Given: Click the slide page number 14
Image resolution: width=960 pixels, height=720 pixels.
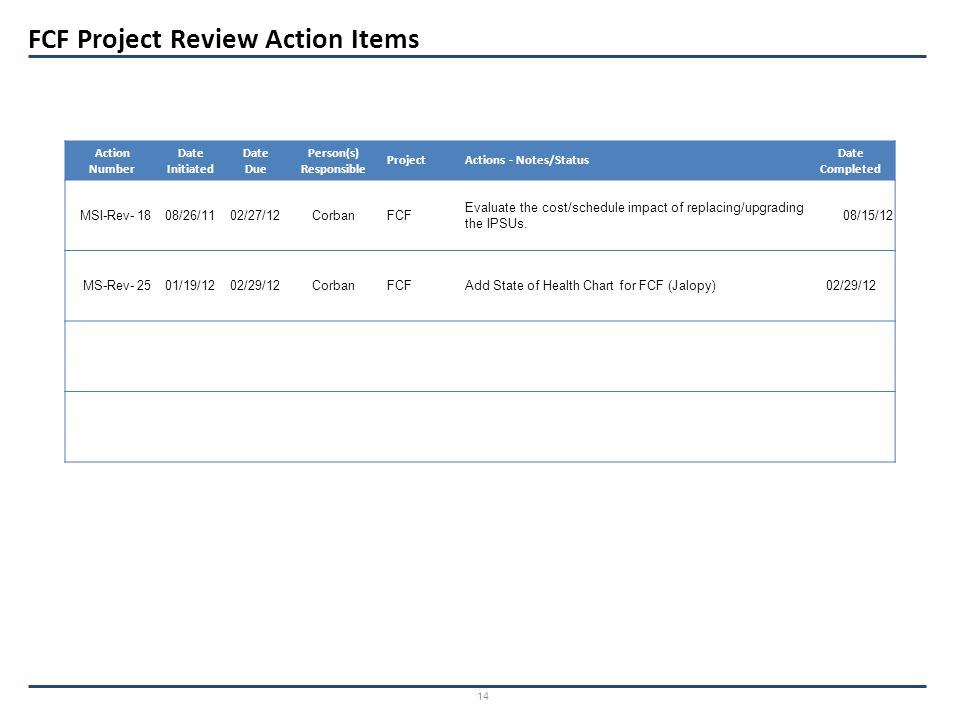Looking at the screenshot, I should 483,696.
